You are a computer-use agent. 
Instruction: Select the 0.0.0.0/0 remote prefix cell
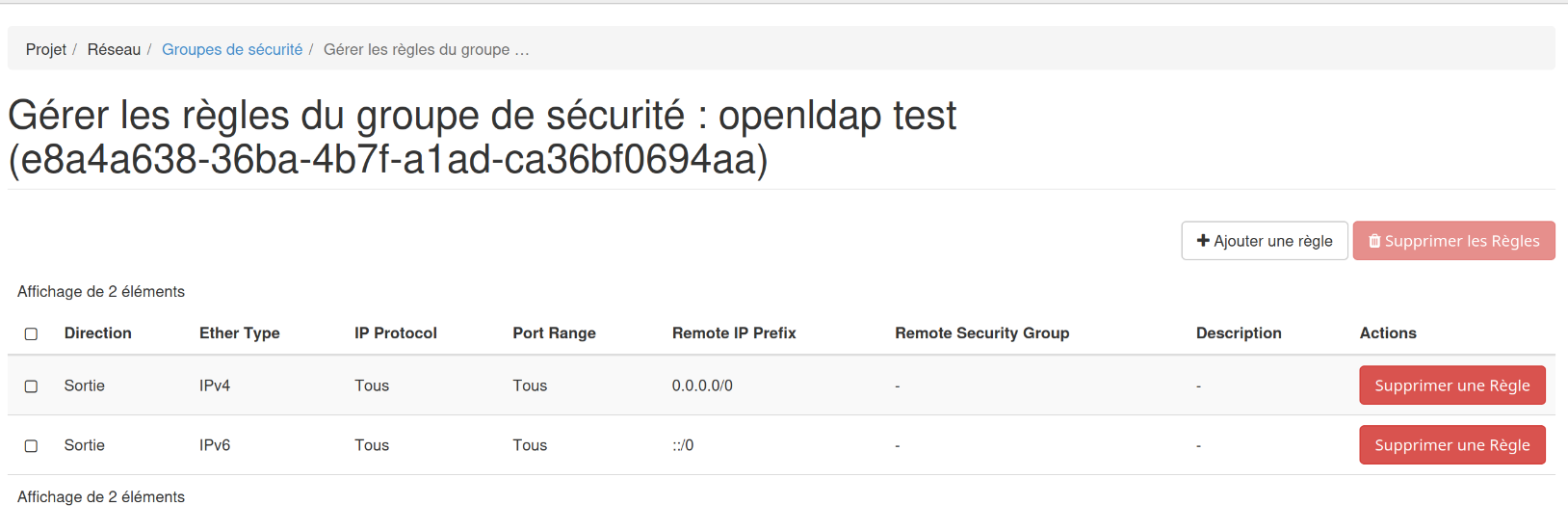click(702, 385)
